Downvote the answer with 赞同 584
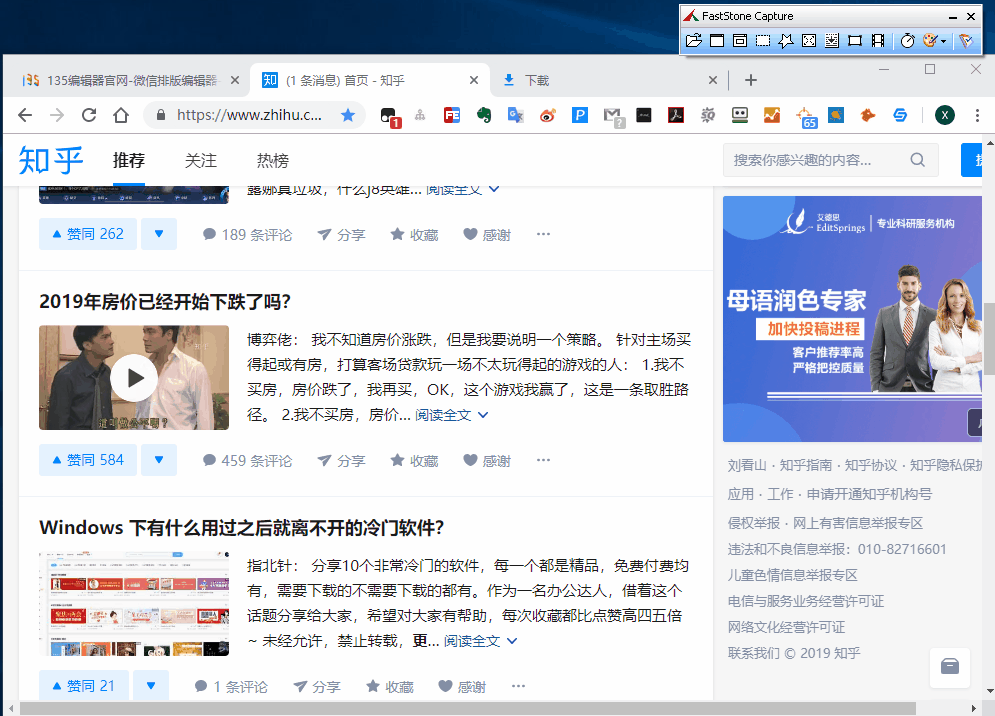This screenshot has height=716, width=995. tap(159, 460)
